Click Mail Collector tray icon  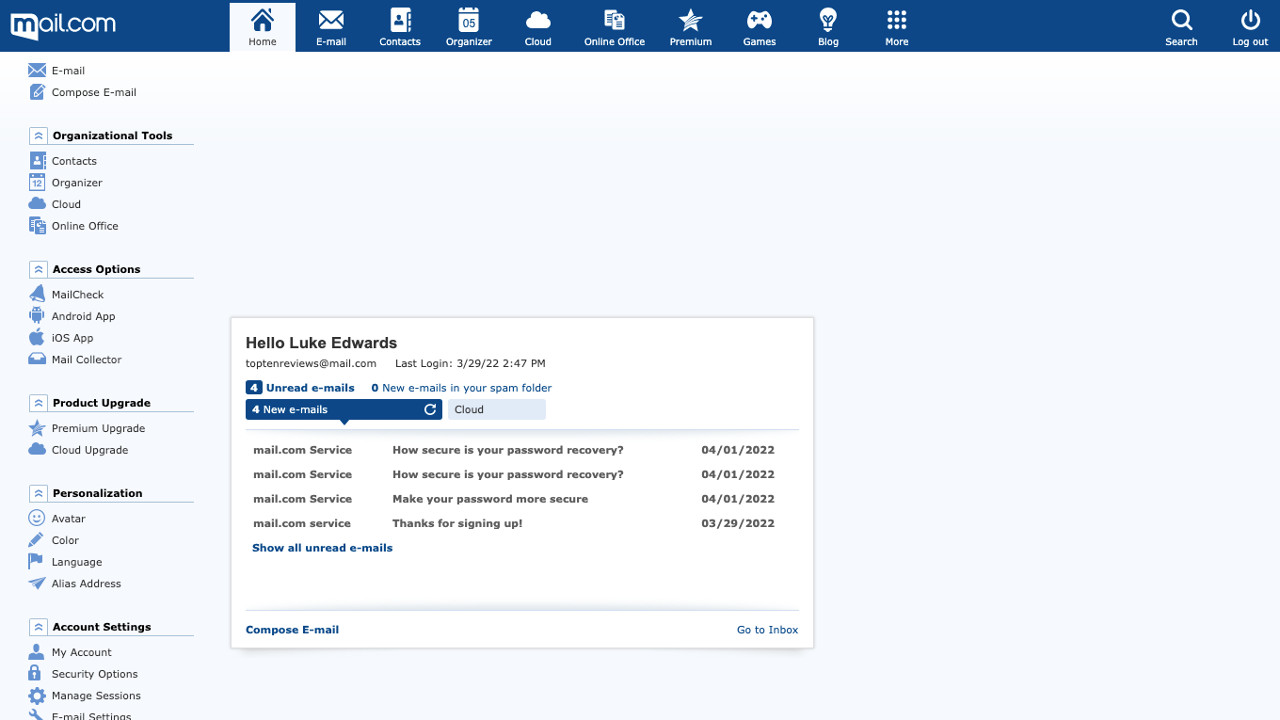[37, 360]
